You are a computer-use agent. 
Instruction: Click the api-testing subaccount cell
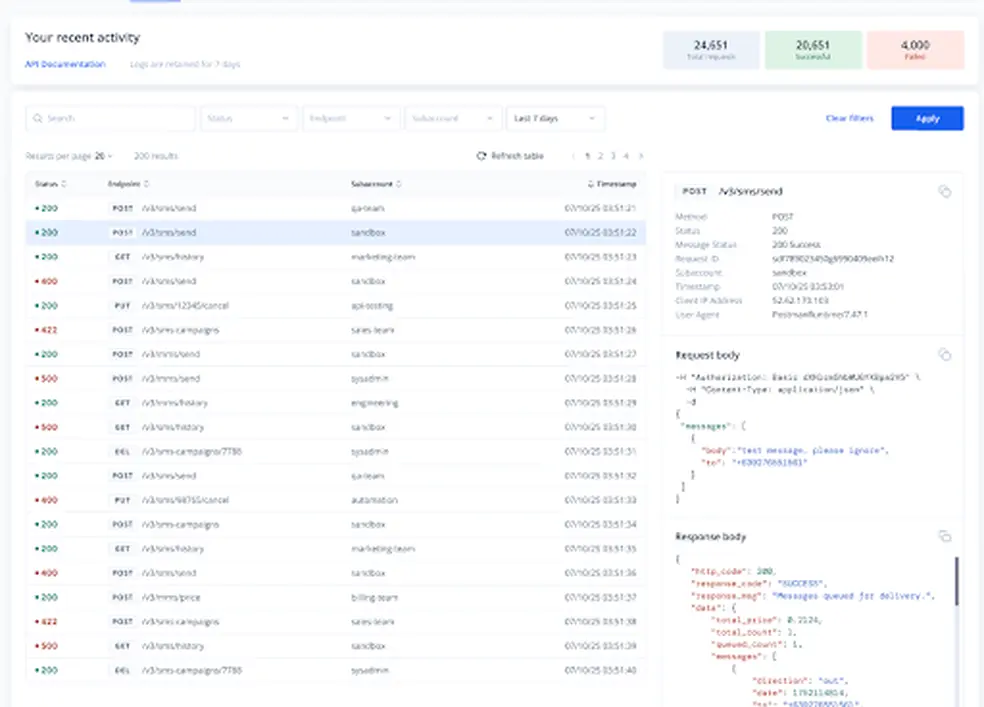click(372, 306)
